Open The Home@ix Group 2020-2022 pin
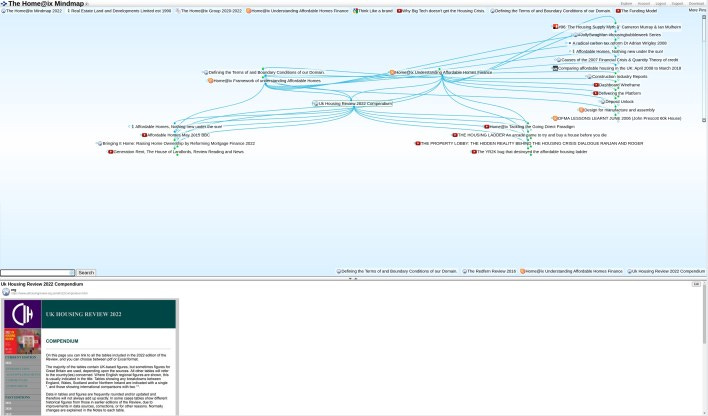The height and width of the screenshot is (416, 708). point(209,11)
